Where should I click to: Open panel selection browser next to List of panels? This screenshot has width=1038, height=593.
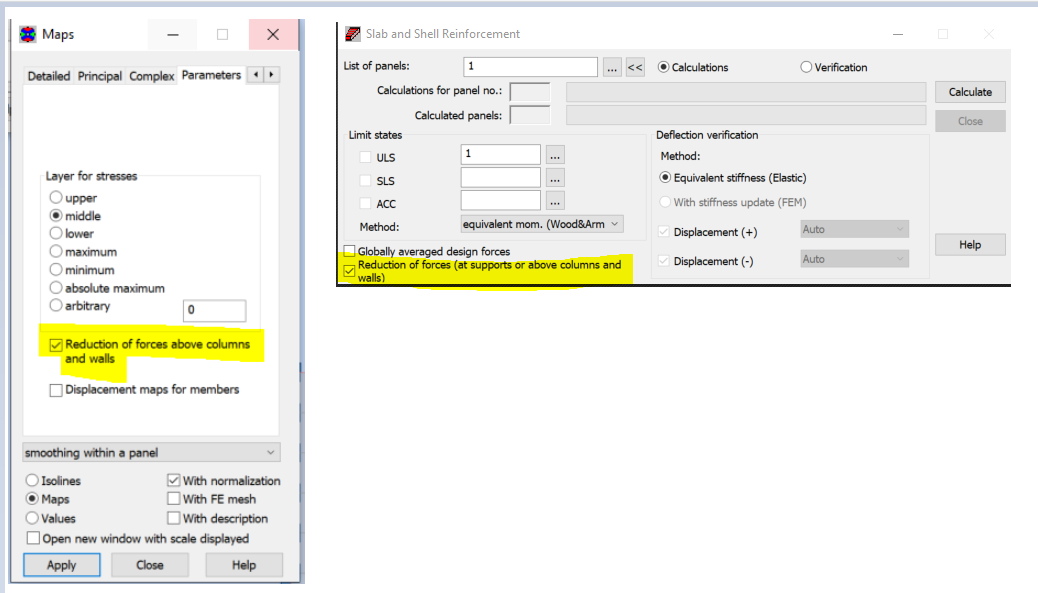pos(614,66)
